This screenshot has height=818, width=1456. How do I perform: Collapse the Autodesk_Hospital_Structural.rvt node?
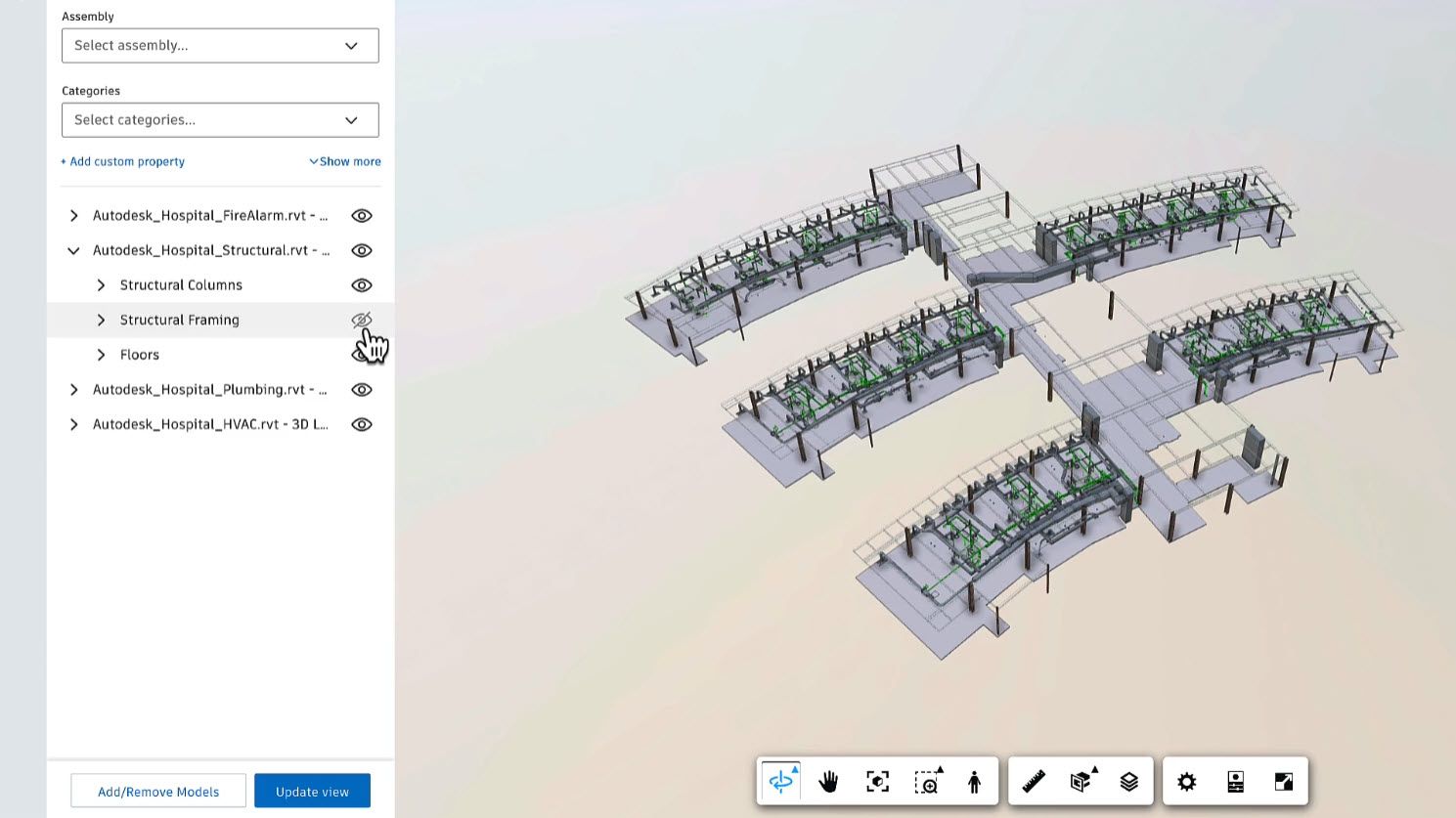click(73, 250)
